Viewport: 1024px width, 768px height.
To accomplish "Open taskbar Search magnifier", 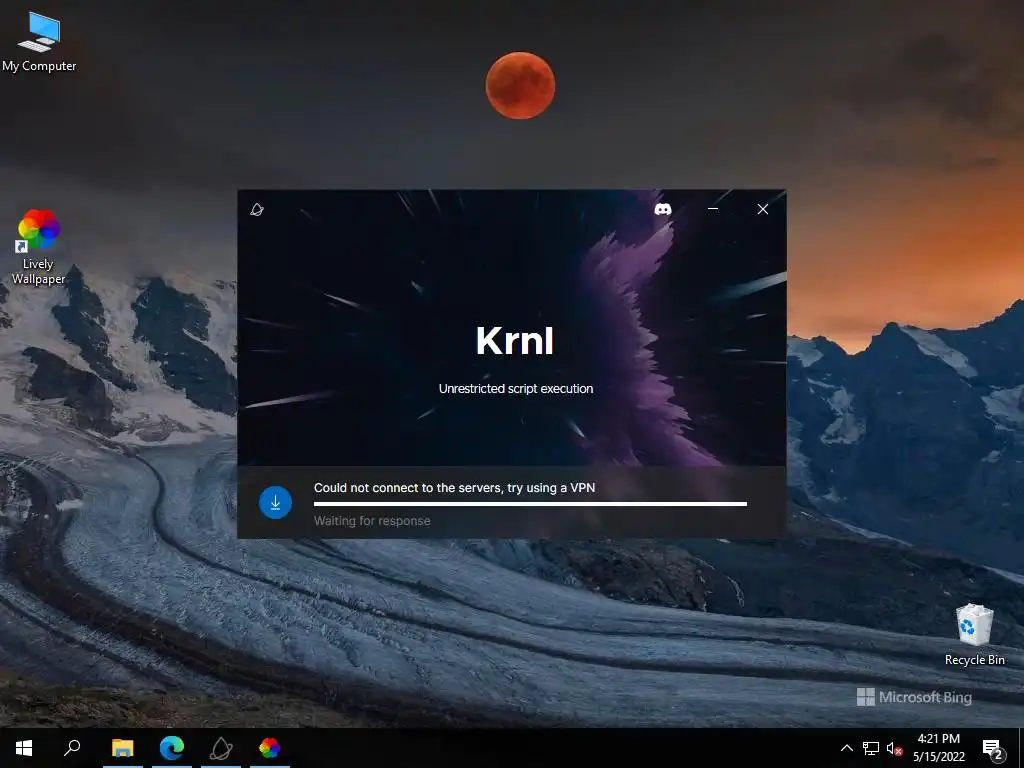I will [72, 748].
